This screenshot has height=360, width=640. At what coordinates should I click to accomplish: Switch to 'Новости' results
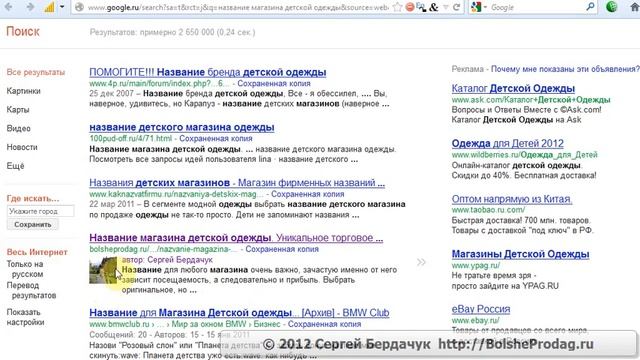point(22,147)
